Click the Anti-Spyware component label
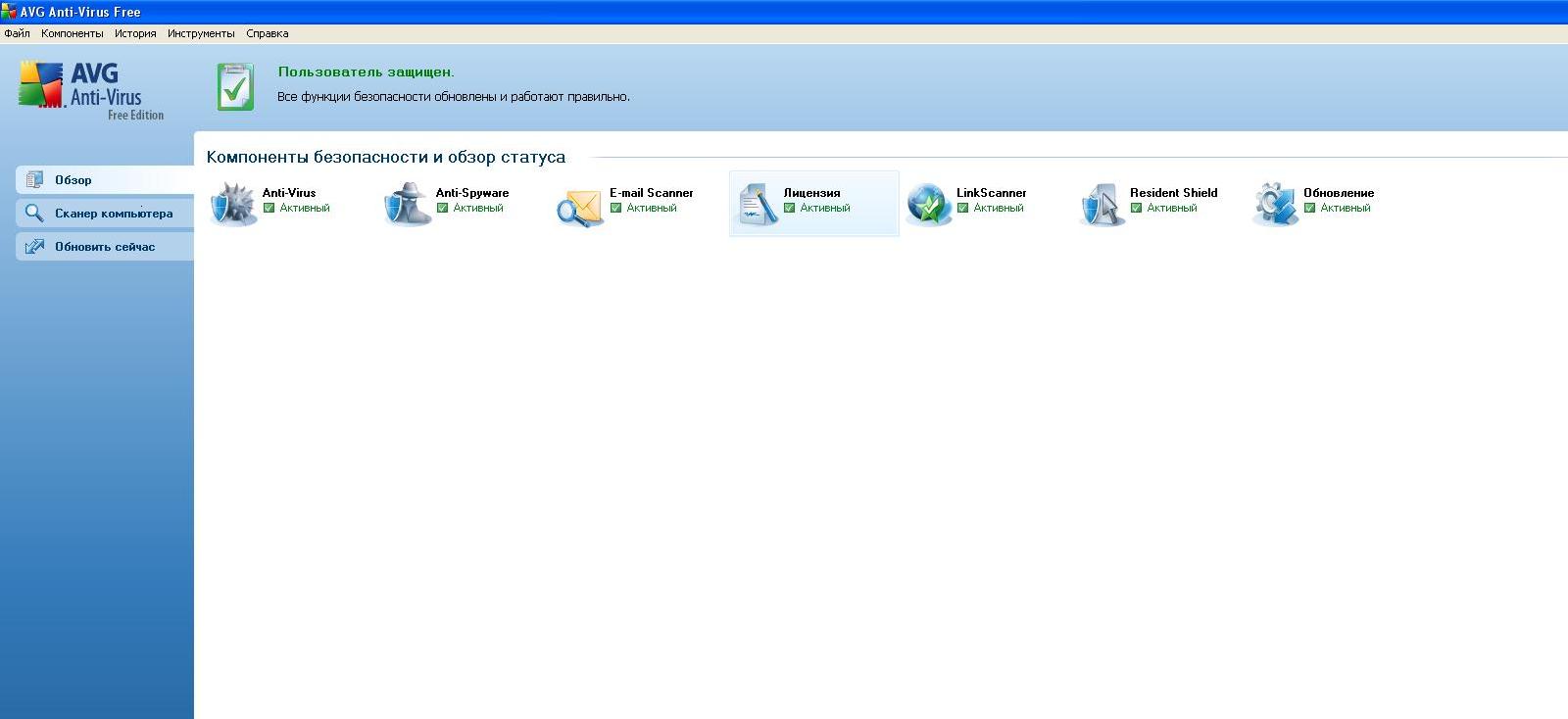The image size is (1568, 719). click(472, 193)
